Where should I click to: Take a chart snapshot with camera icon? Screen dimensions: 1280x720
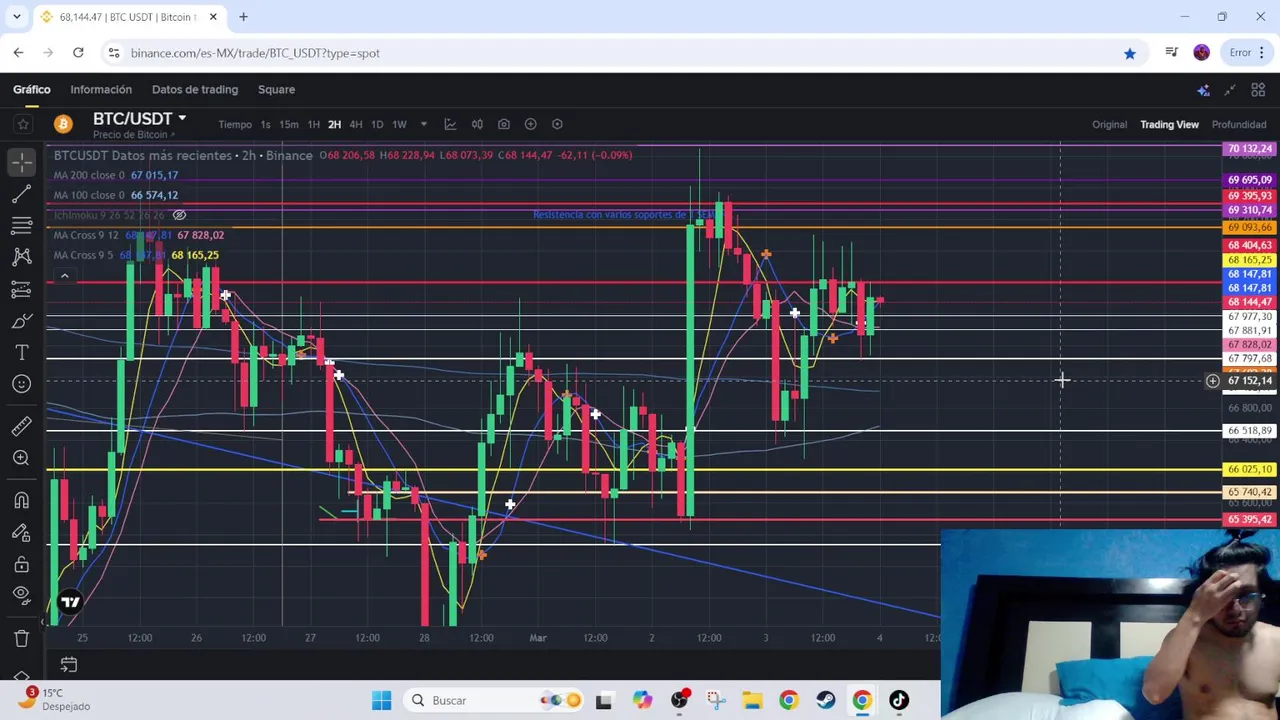(x=504, y=124)
